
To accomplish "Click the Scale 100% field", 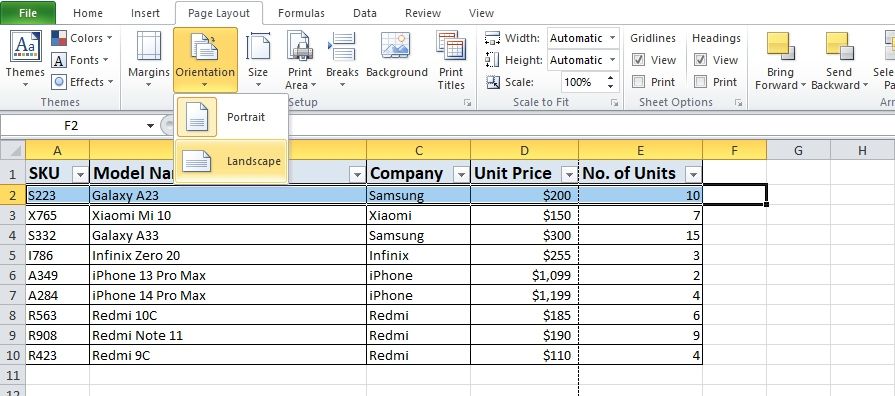I will click(583, 82).
